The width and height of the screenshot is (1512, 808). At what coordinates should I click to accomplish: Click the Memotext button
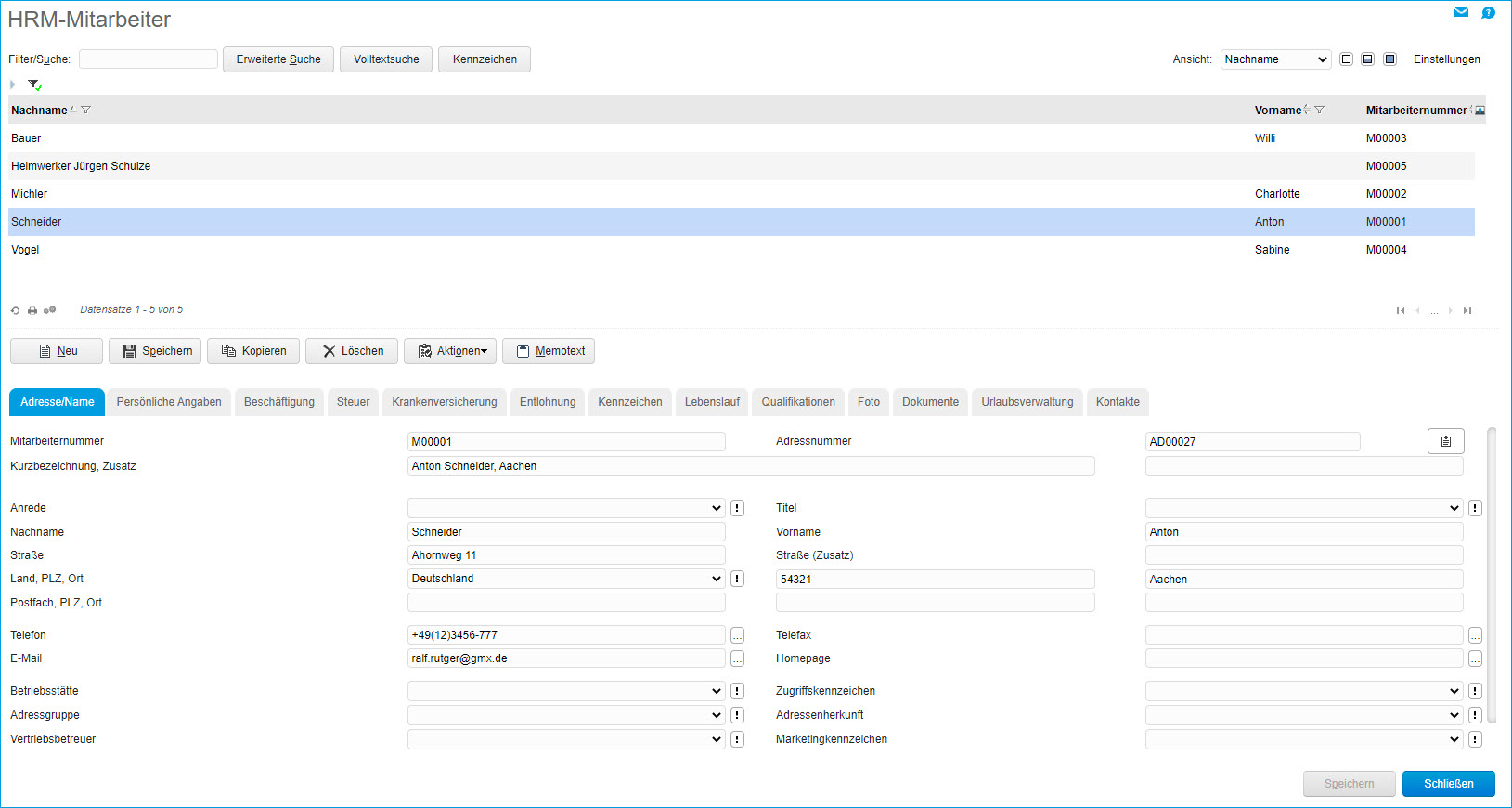tap(549, 351)
